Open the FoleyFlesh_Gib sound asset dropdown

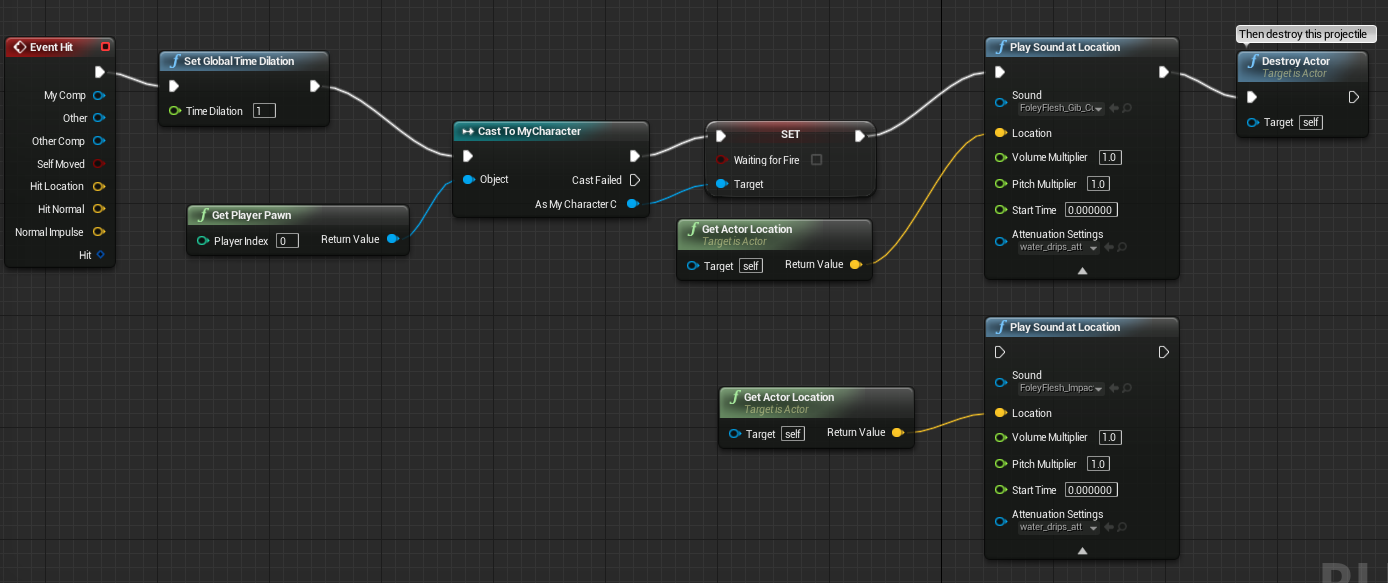coord(1060,107)
